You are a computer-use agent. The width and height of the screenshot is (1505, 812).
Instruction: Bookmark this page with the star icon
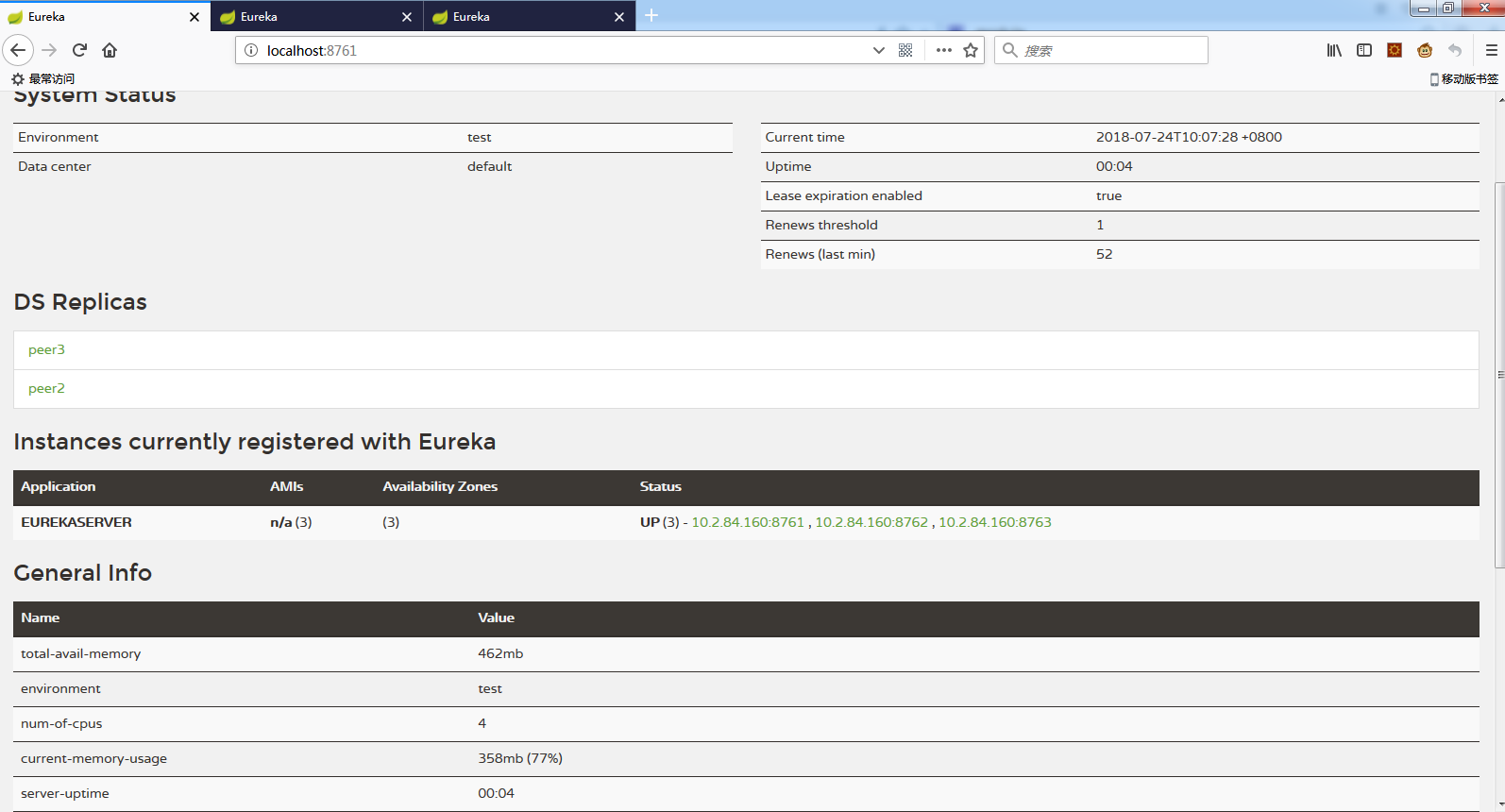971,50
